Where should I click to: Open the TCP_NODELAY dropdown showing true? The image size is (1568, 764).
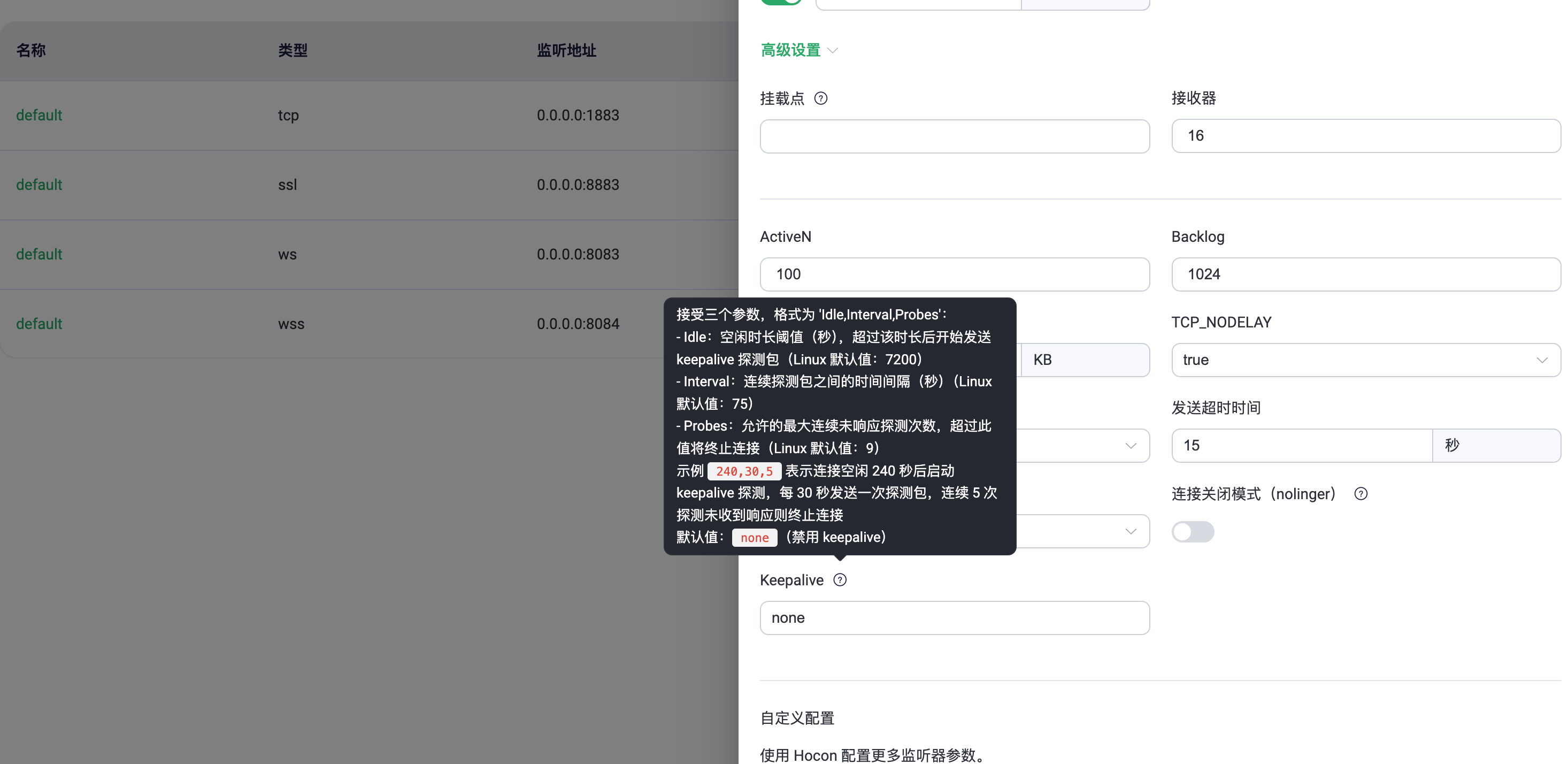click(x=1365, y=360)
